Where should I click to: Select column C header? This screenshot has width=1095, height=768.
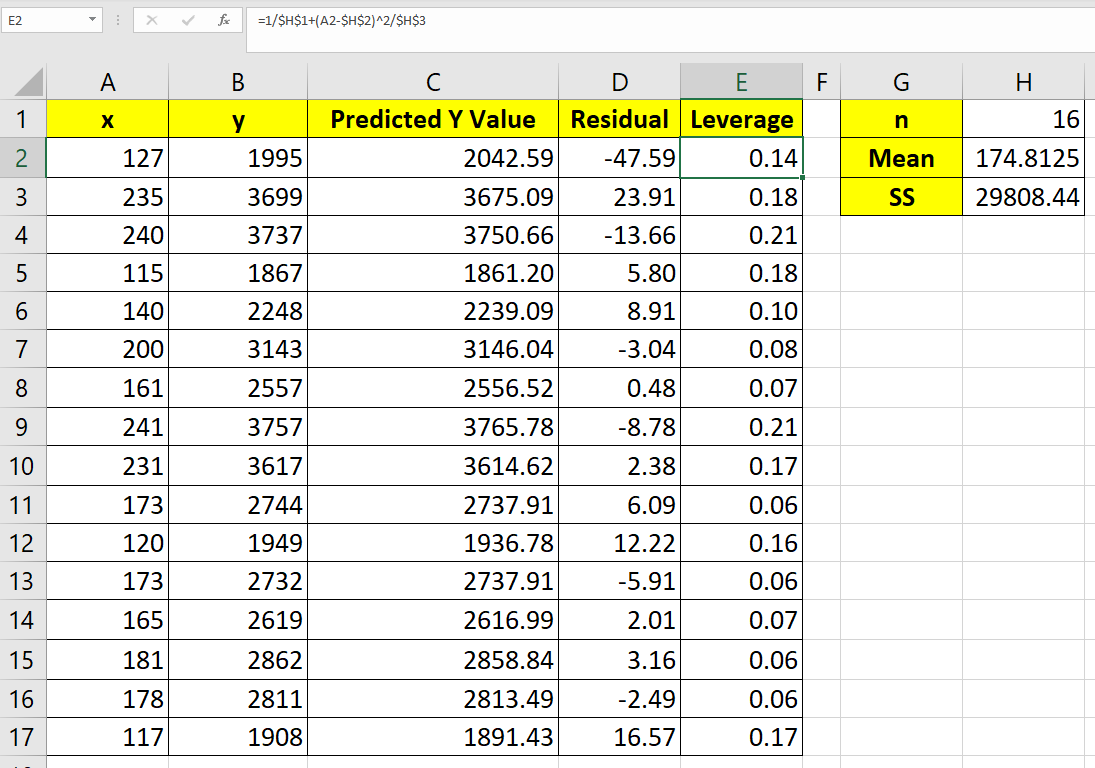point(432,82)
